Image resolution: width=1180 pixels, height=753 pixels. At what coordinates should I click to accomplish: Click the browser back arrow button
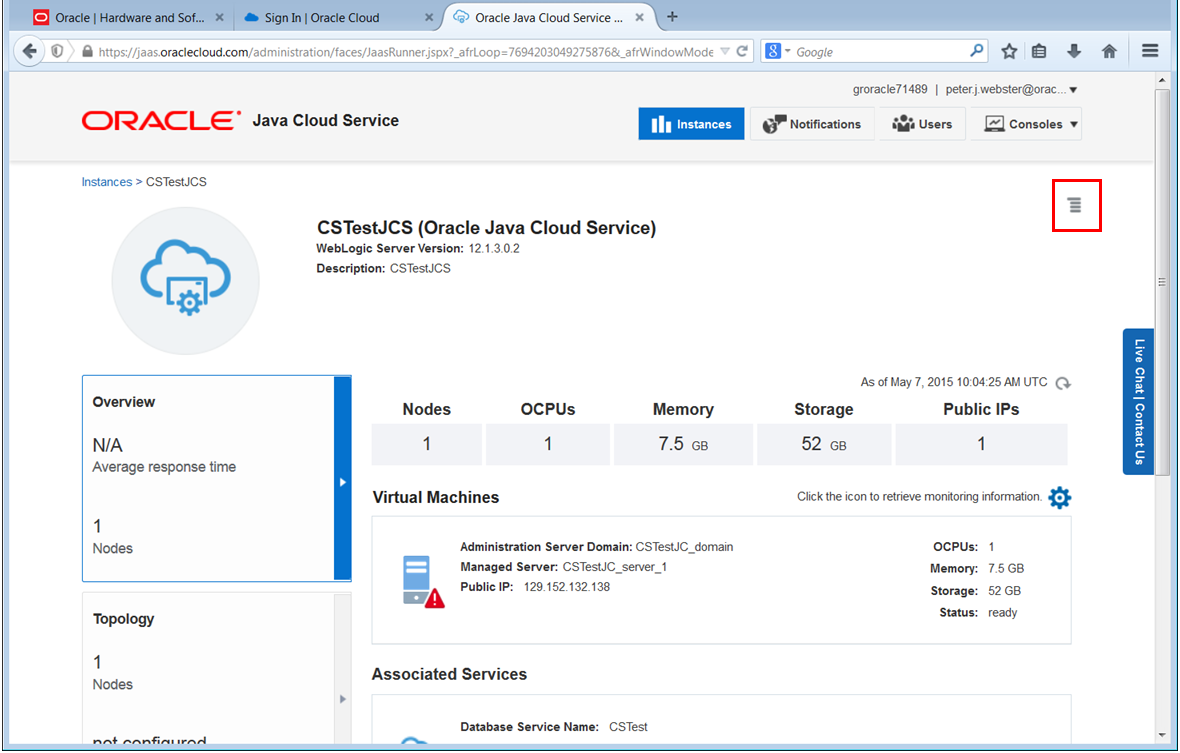pos(29,51)
